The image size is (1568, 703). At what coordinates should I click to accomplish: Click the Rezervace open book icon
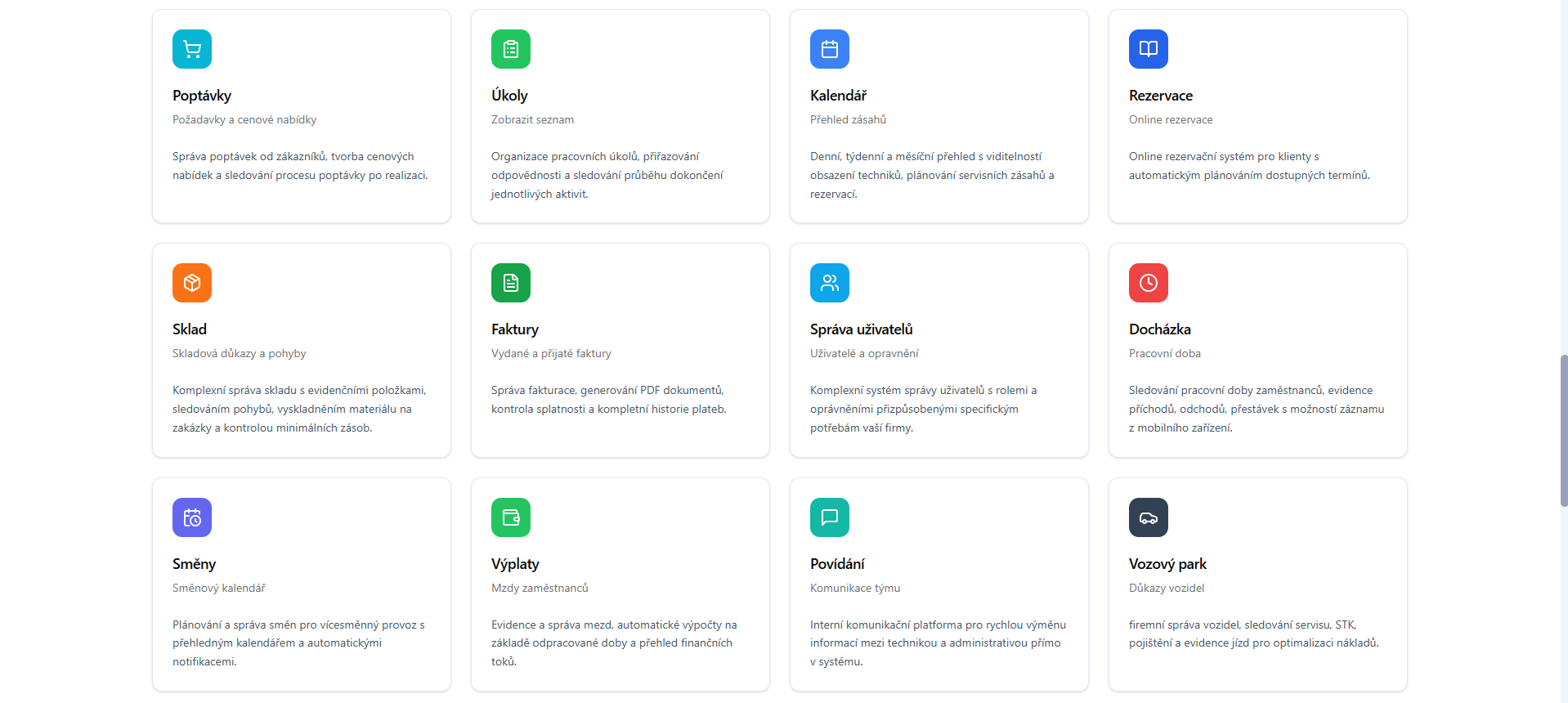click(x=1149, y=49)
